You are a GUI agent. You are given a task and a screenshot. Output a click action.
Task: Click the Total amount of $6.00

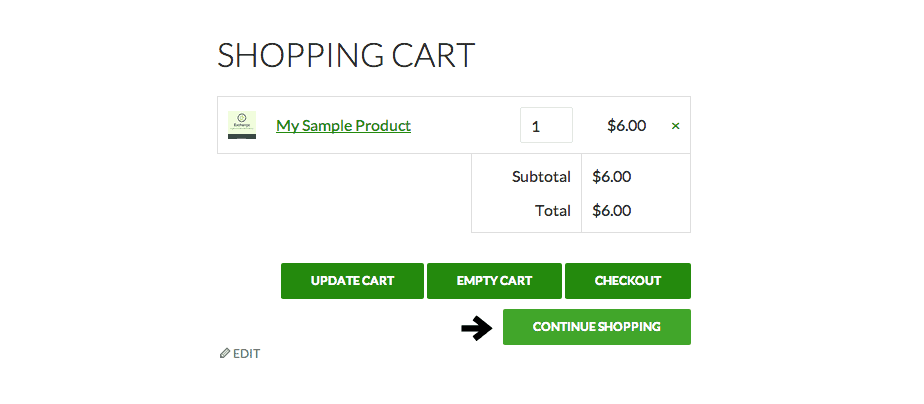click(612, 210)
